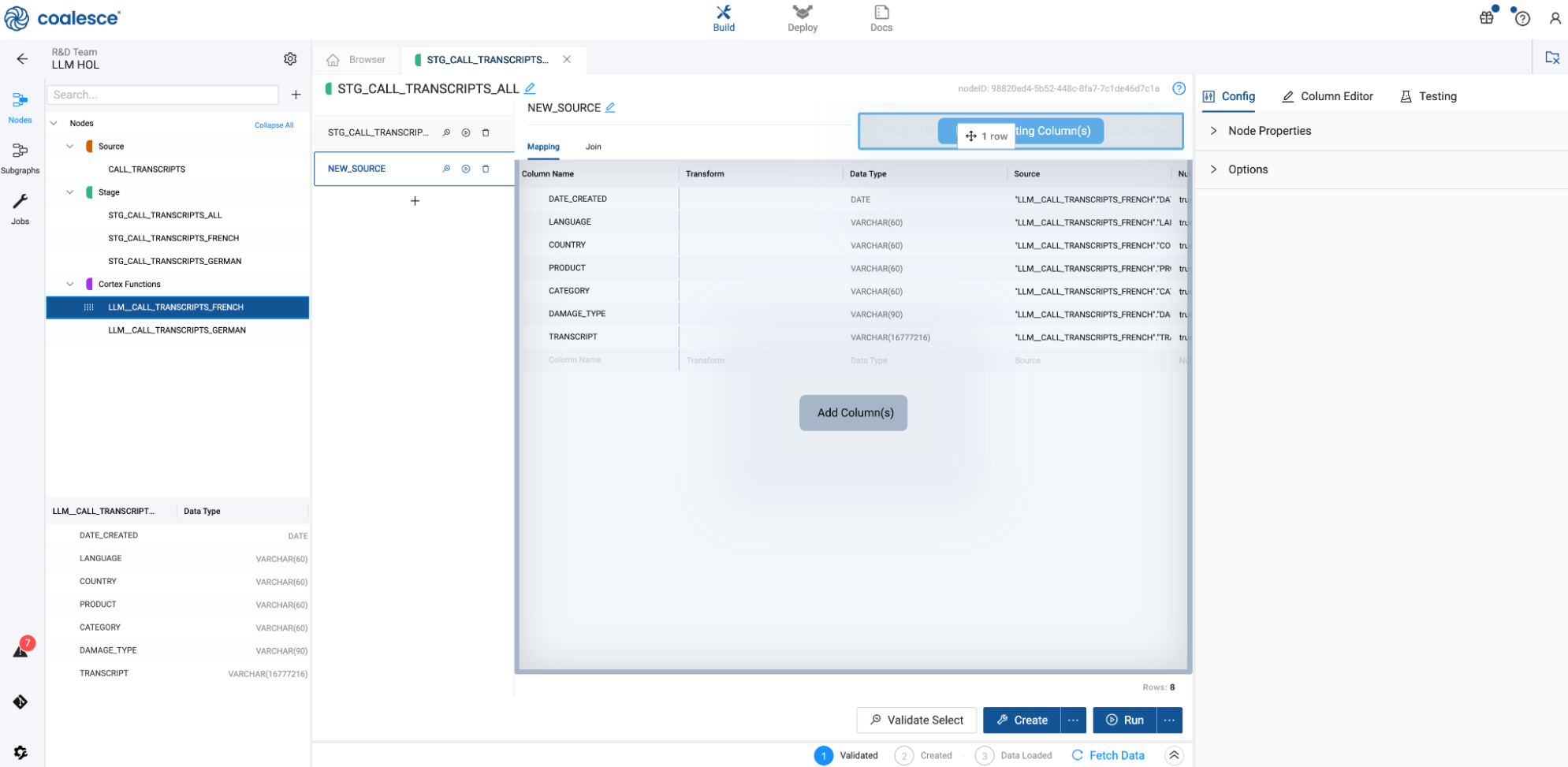Run the NEW_SOURCE source play icon
The height and width of the screenshot is (767, 1568).
tap(466, 169)
